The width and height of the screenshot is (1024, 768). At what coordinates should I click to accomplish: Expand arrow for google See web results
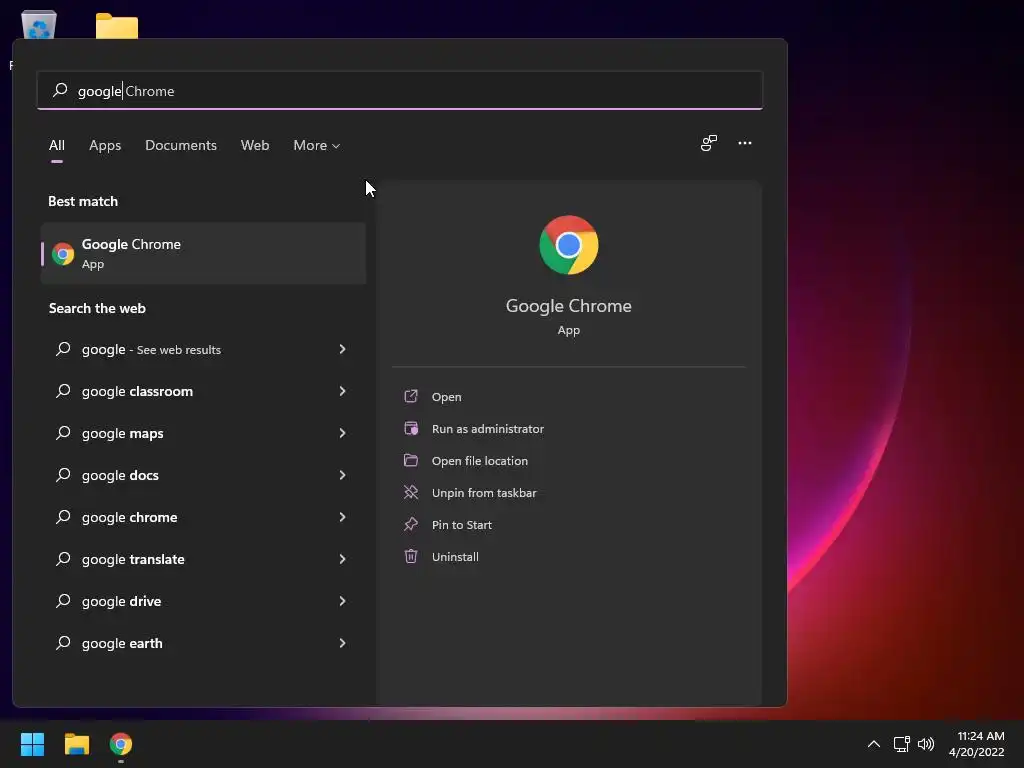(342, 349)
